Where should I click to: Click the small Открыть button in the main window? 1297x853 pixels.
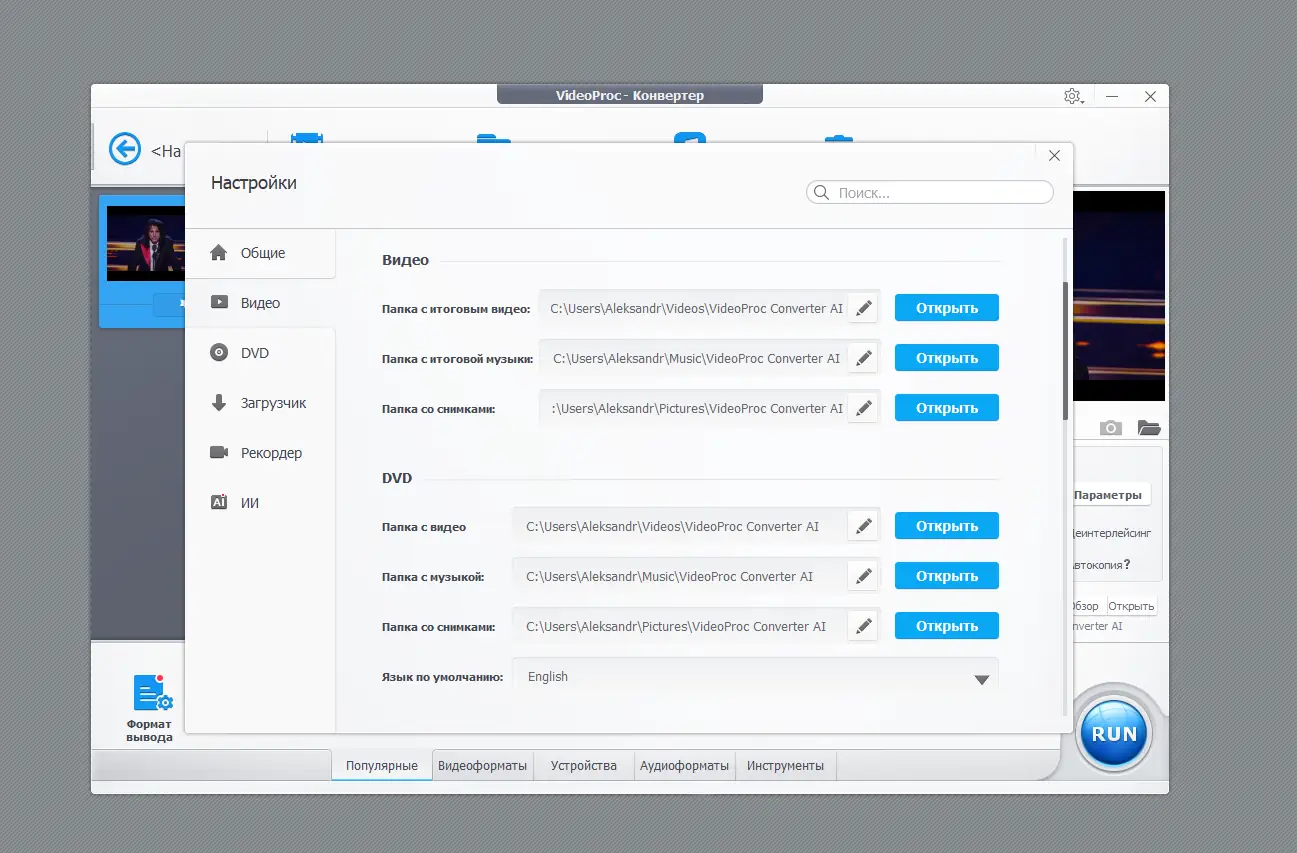[1131, 606]
